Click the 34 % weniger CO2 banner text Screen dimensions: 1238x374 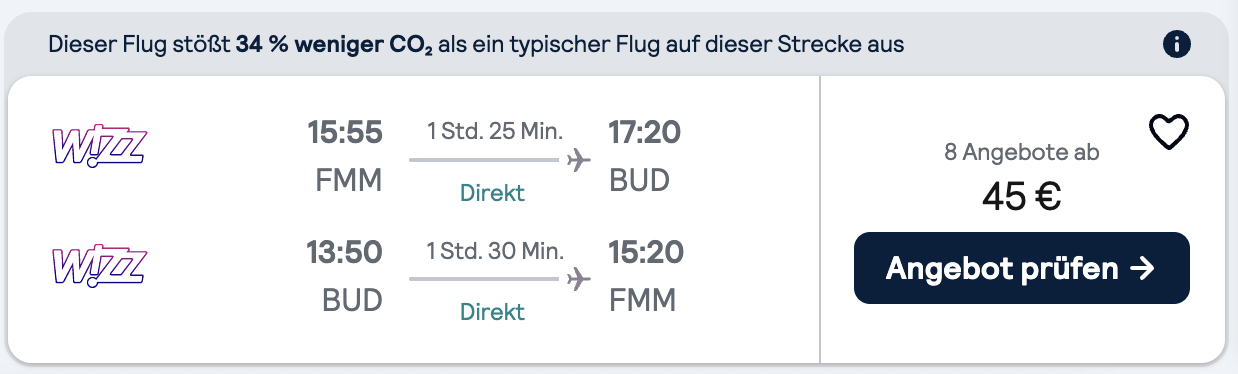[334, 46]
